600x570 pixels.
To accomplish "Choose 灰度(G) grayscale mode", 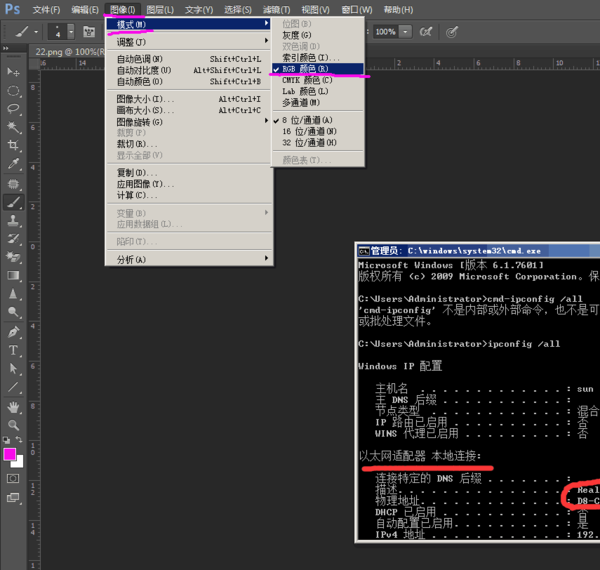I will (318, 35).
